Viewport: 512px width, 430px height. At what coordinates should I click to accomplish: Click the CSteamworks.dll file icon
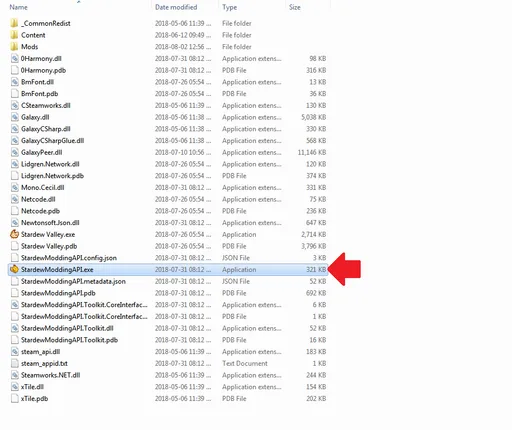pos(14,106)
